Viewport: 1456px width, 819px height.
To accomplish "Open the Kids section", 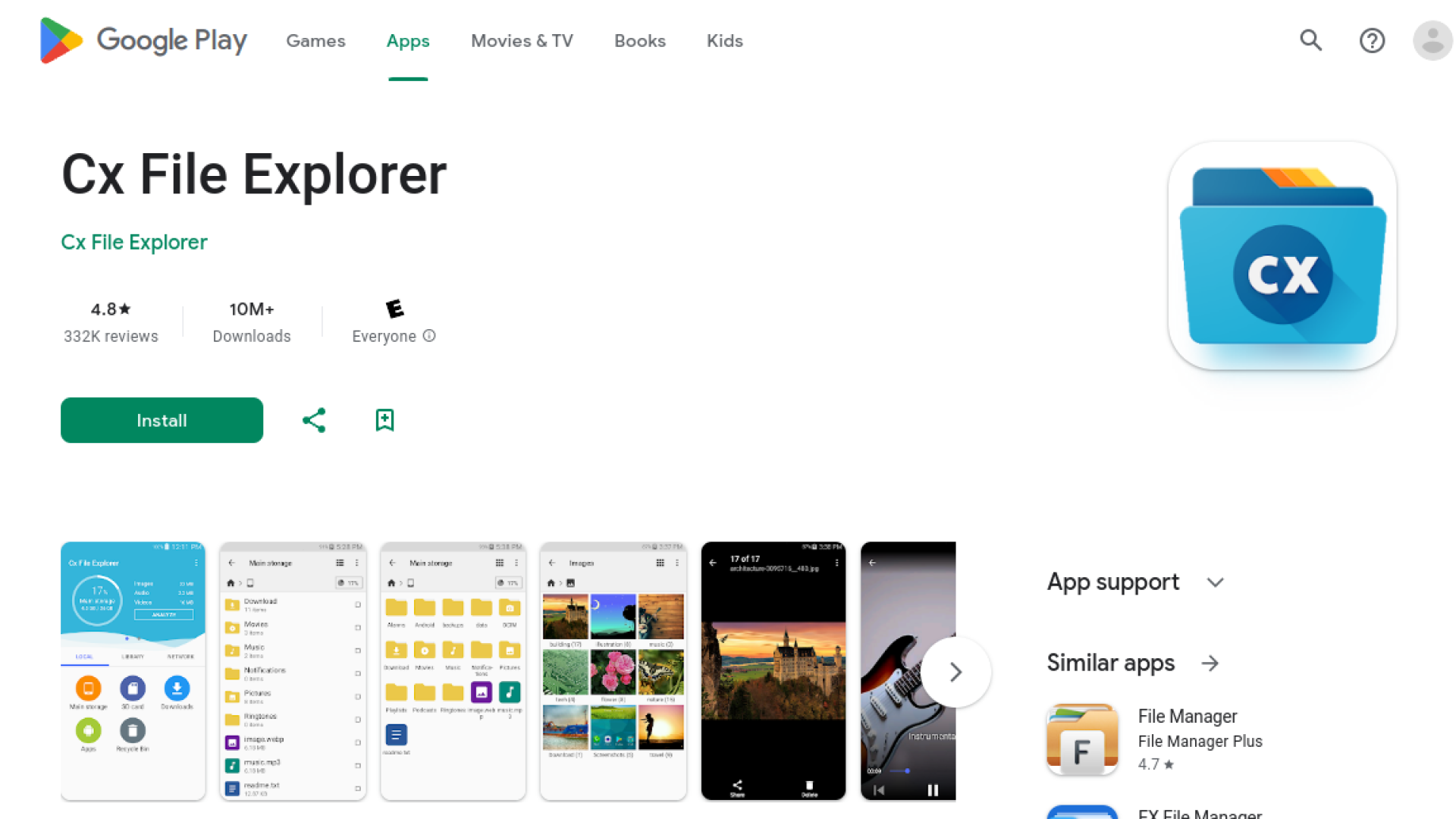I will click(x=724, y=41).
